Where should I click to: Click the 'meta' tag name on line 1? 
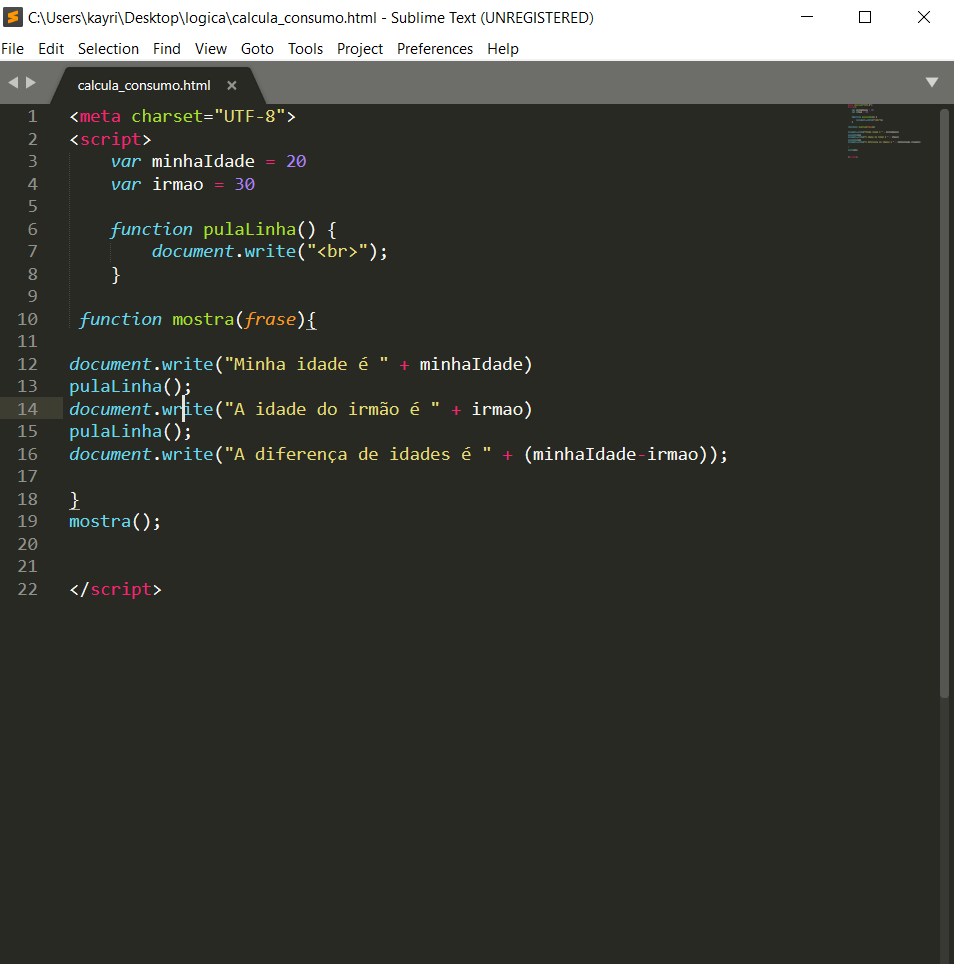(x=100, y=116)
